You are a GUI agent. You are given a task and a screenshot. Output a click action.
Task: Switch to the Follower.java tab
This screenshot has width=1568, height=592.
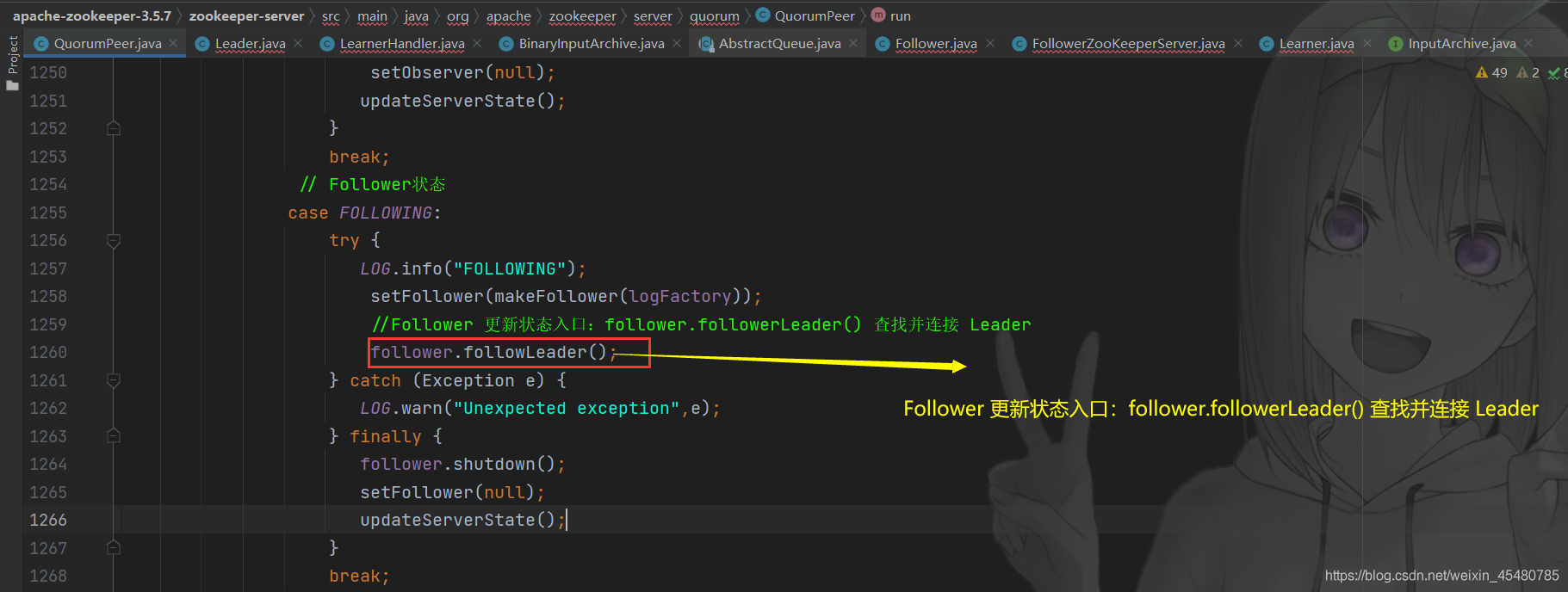click(x=936, y=43)
